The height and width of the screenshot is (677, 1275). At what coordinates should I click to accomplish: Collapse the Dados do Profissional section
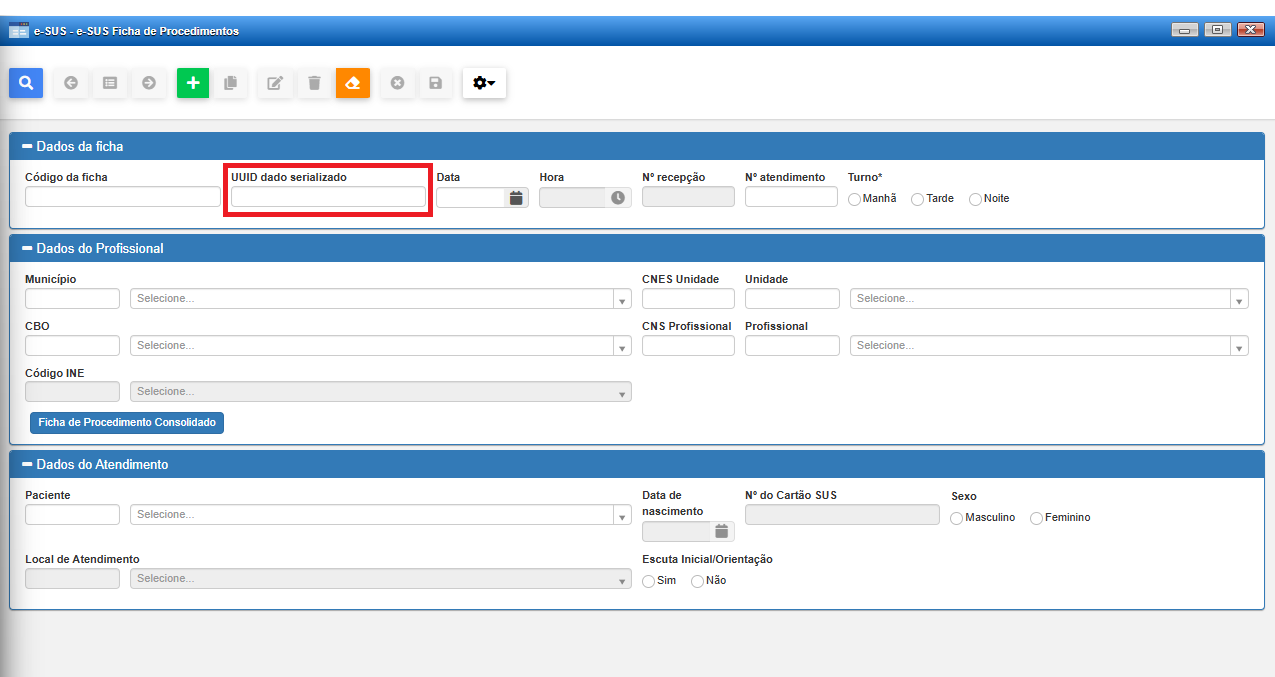[x=27, y=248]
